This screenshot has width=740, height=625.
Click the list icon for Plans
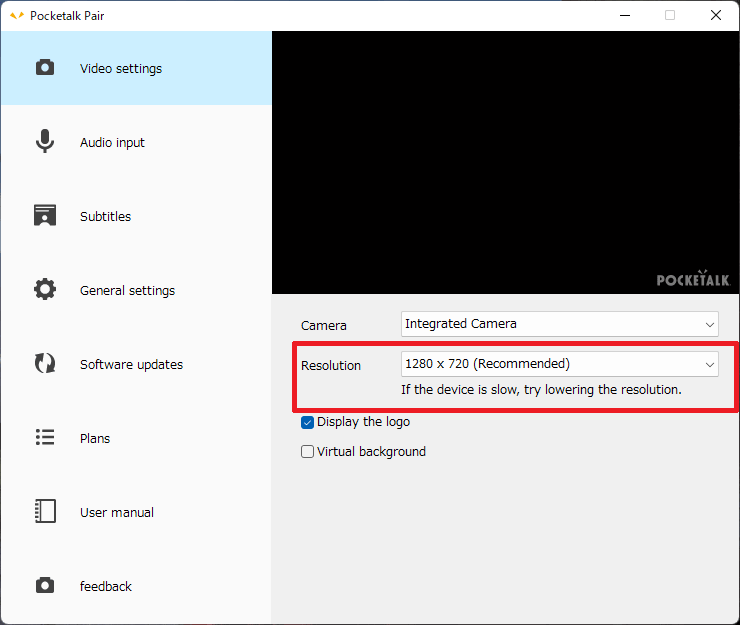(45, 438)
